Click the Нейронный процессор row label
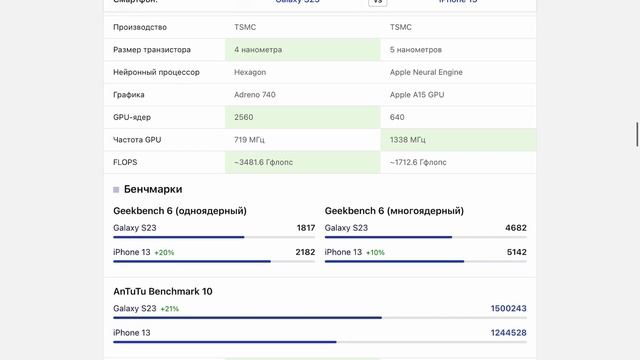 click(x=156, y=72)
